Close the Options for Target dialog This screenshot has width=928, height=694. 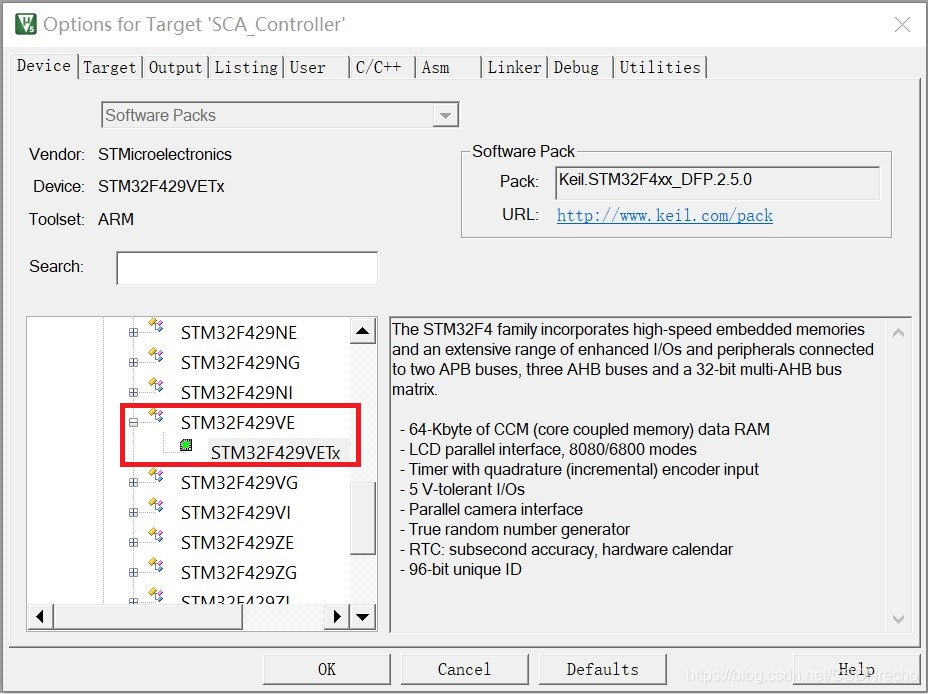click(x=902, y=24)
